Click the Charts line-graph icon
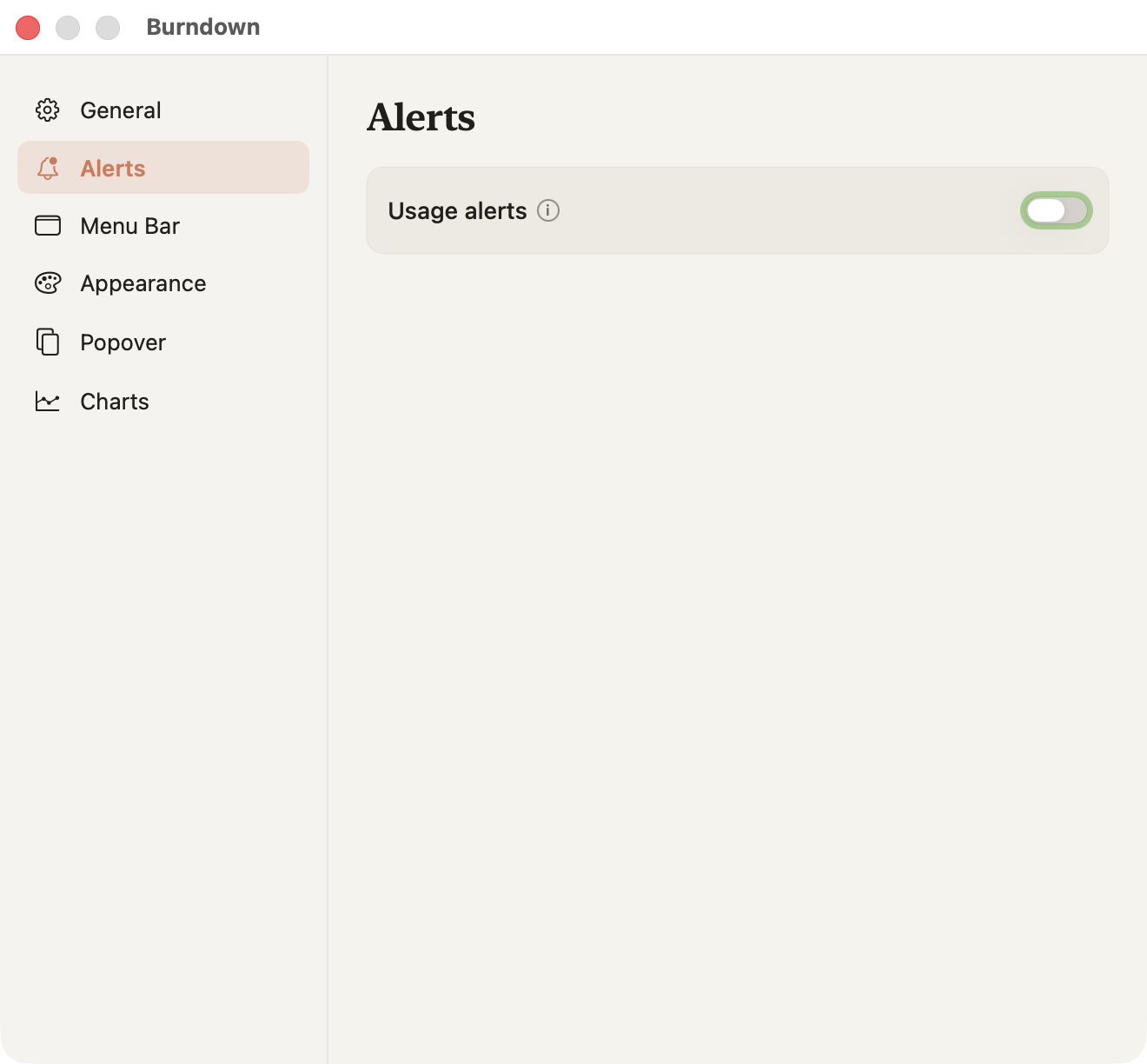The width and height of the screenshot is (1147, 1064). pyautogui.click(x=48, y=401)
